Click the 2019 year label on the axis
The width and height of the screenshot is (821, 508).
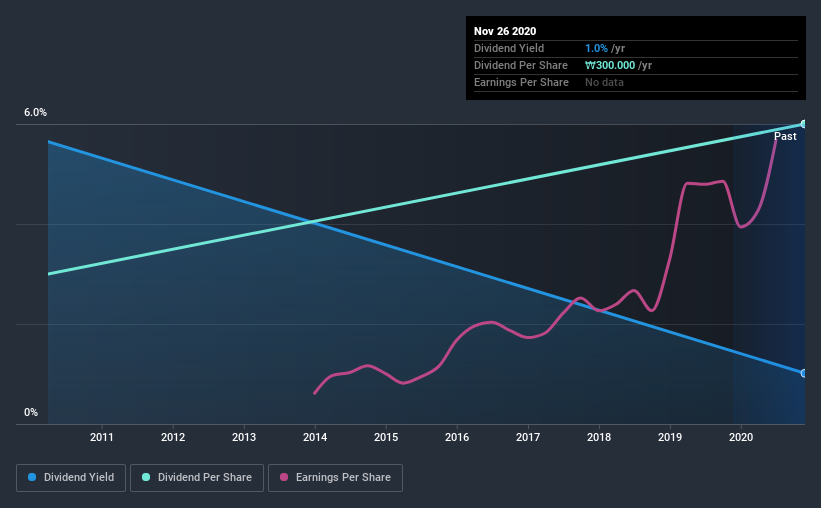670,437
